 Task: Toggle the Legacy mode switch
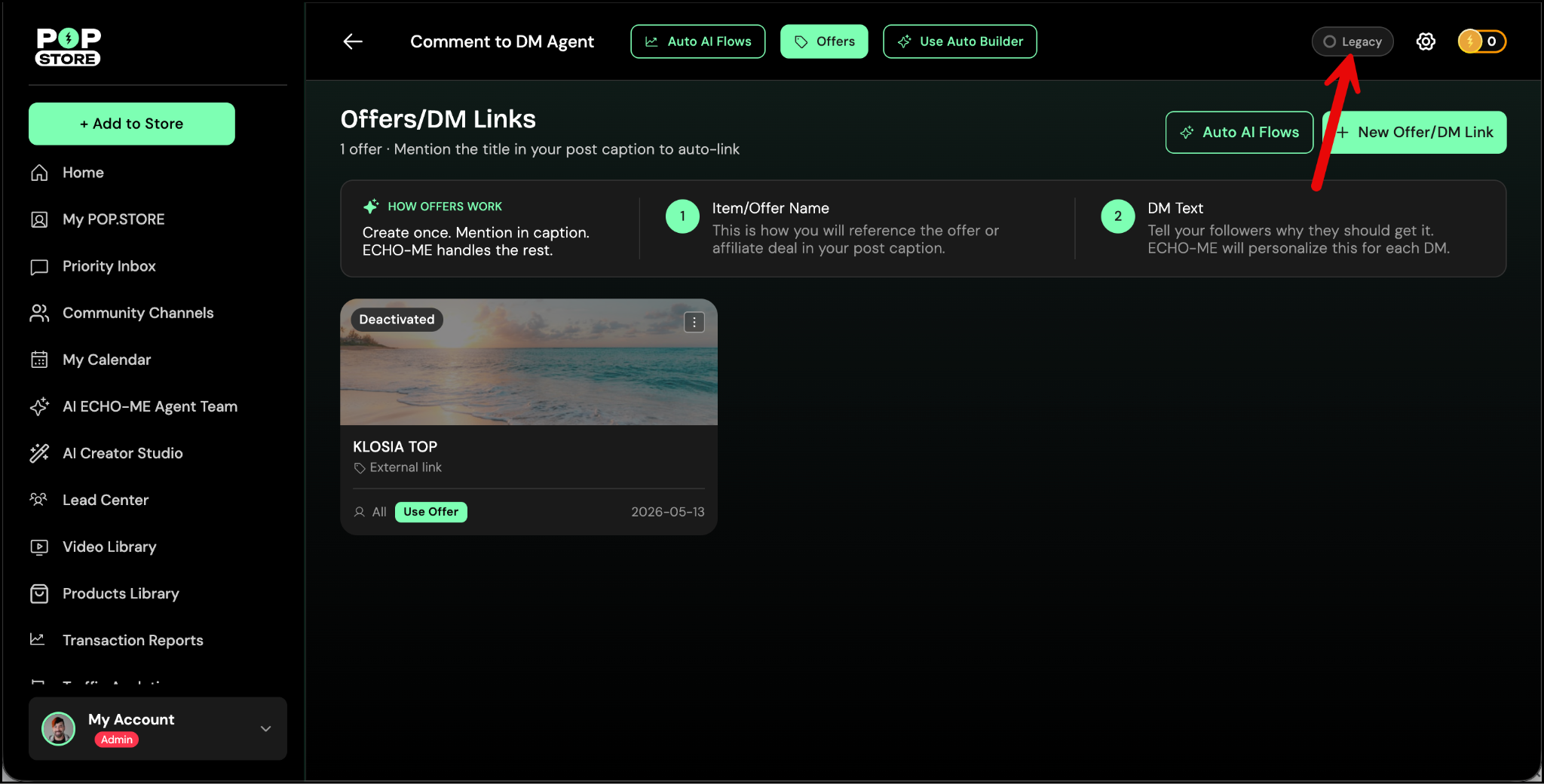click(x=1353, y=41)
